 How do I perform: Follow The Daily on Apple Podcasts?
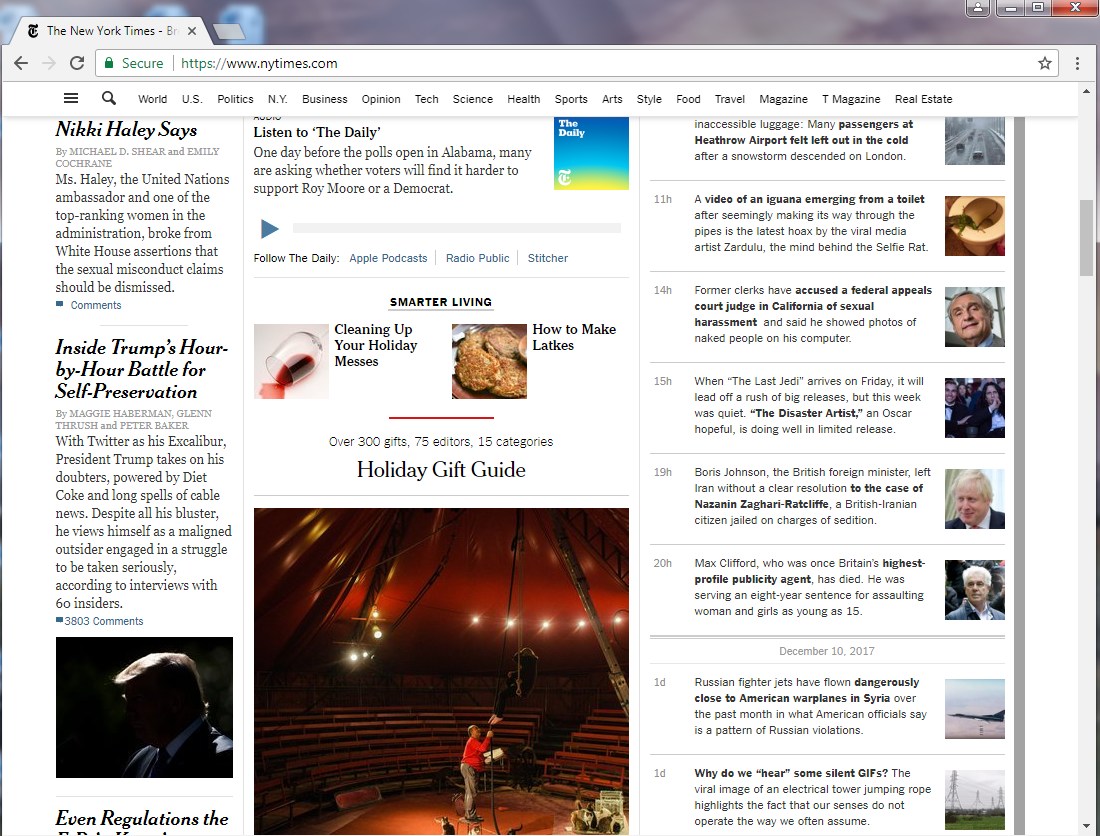(x=388, y=258)
